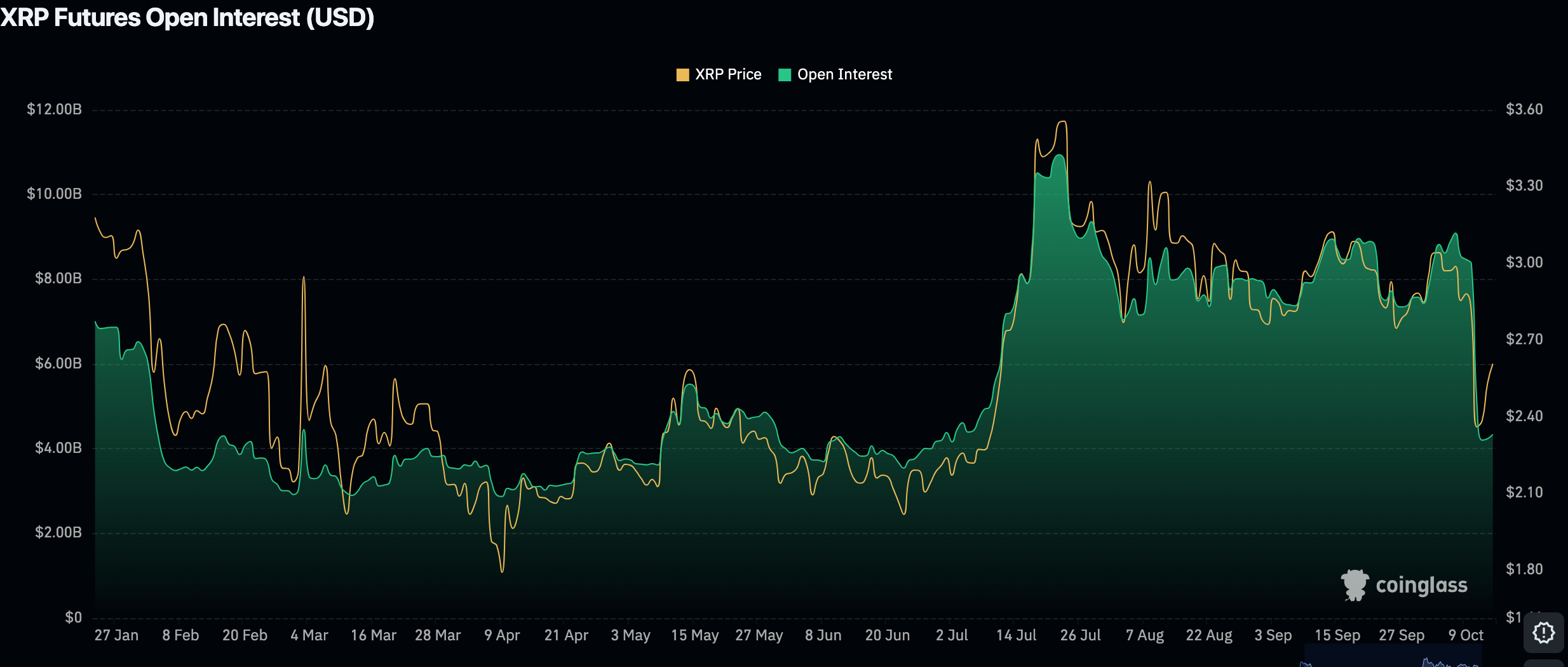Click the 26 Jul date axis label

tap(1080, 635)
